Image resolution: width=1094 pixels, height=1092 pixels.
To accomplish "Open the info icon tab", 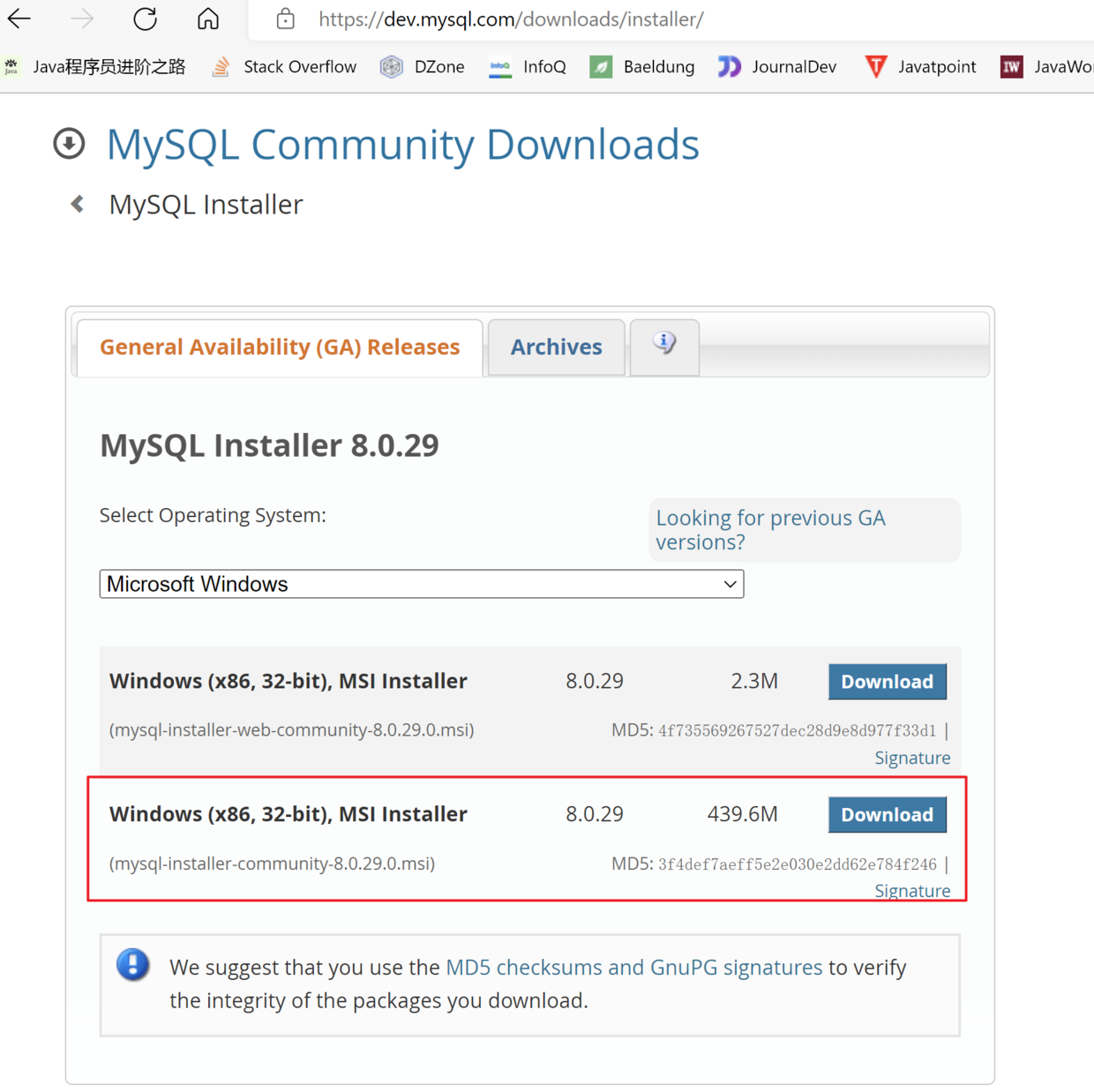I will [664, 344].
